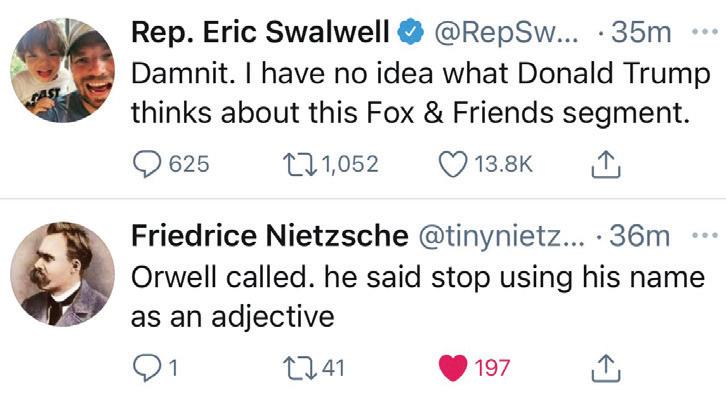Screen dimensions: 726x393
Task: Share Eric Swalwell's tweet via the upload icon
Action: click(606, 164)
